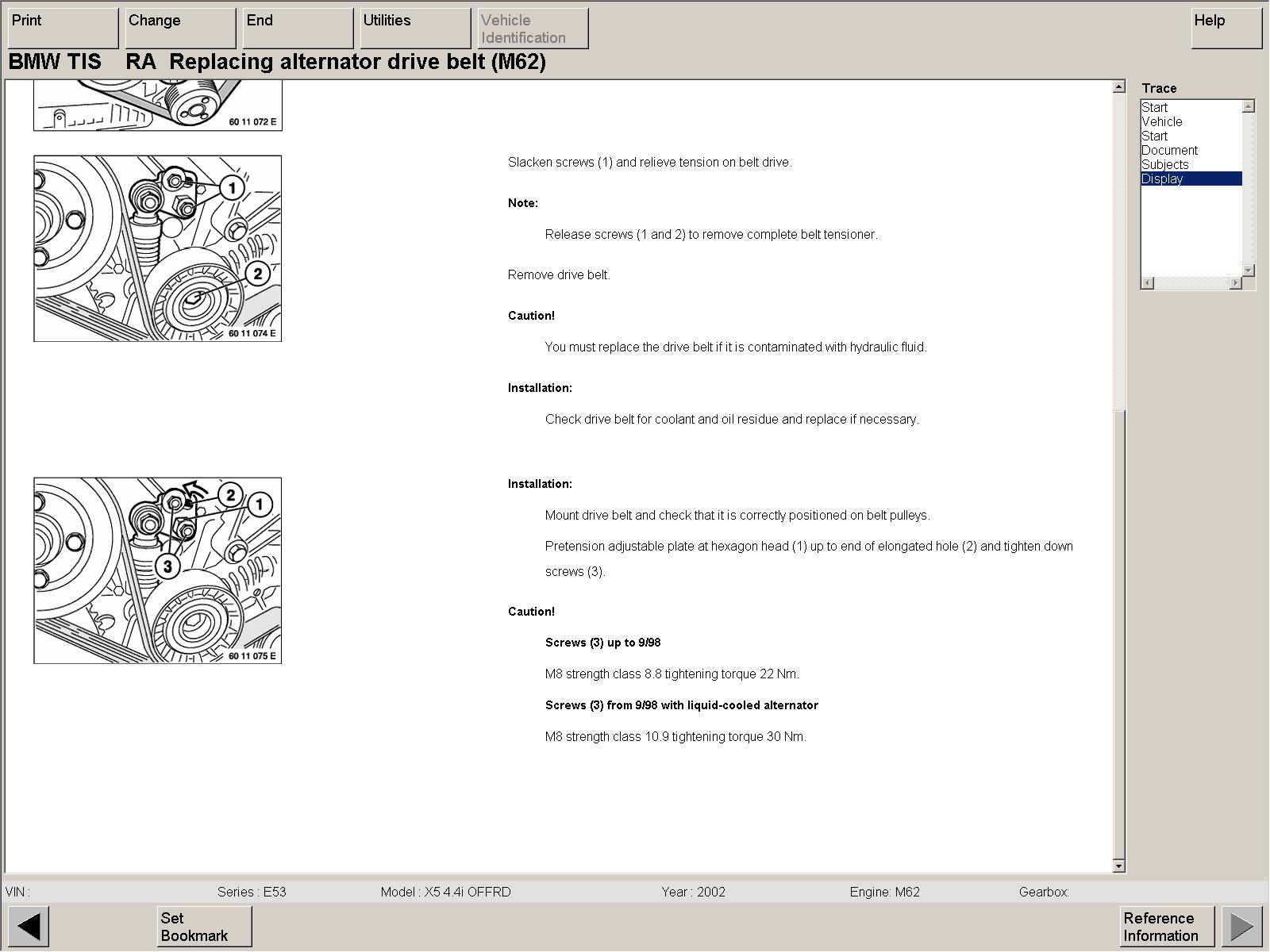Click the forward arrow navigation button
Image resolution: width=1270 pixels, height=952 pixels.
(1241, 926)
